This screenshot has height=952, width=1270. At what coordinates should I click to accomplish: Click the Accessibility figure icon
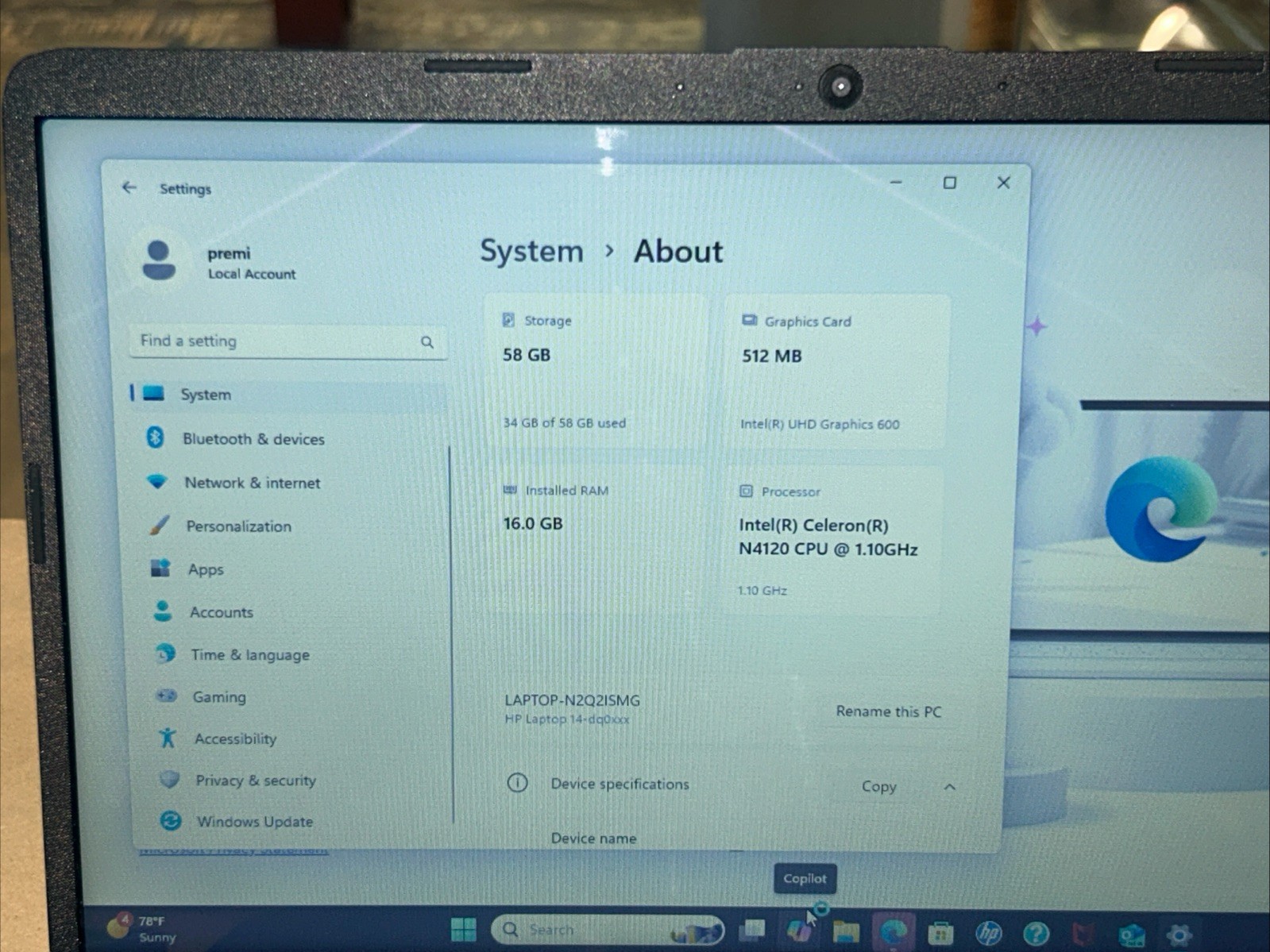(x=168, y=737)
